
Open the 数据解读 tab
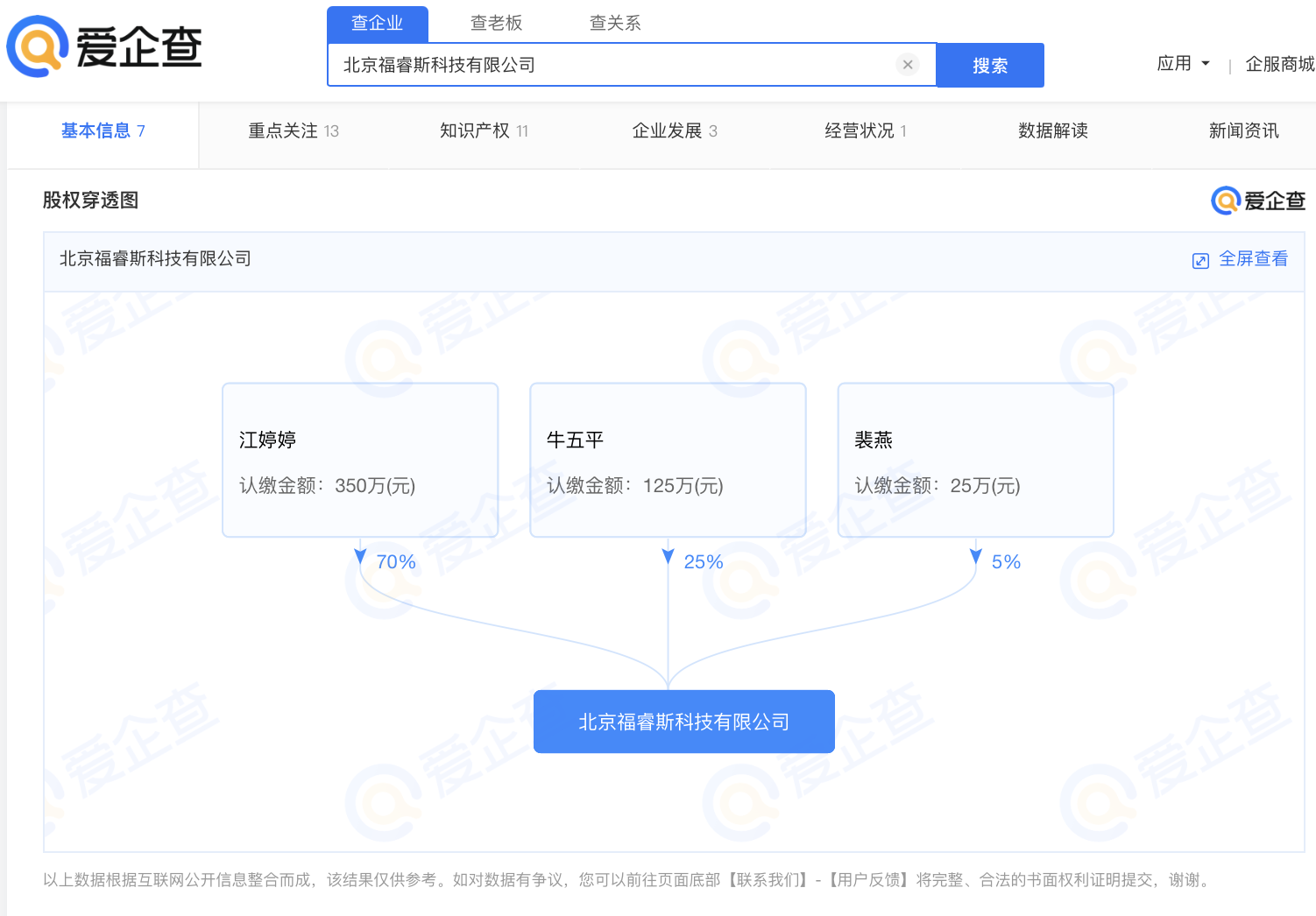point(1053,131)
